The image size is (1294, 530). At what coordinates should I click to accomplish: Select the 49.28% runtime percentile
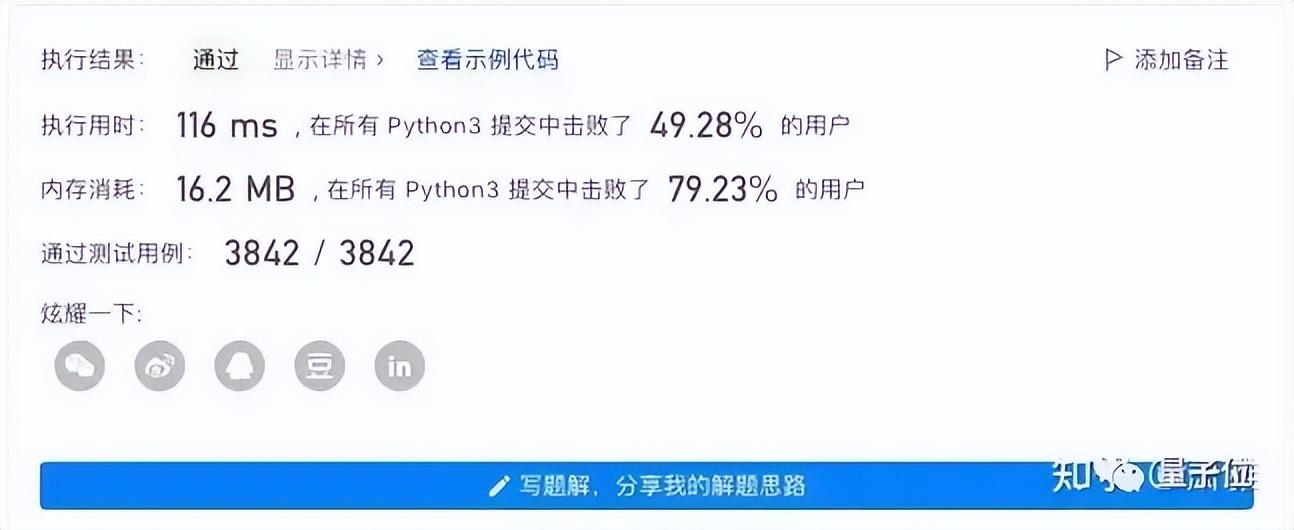[705, 126]
